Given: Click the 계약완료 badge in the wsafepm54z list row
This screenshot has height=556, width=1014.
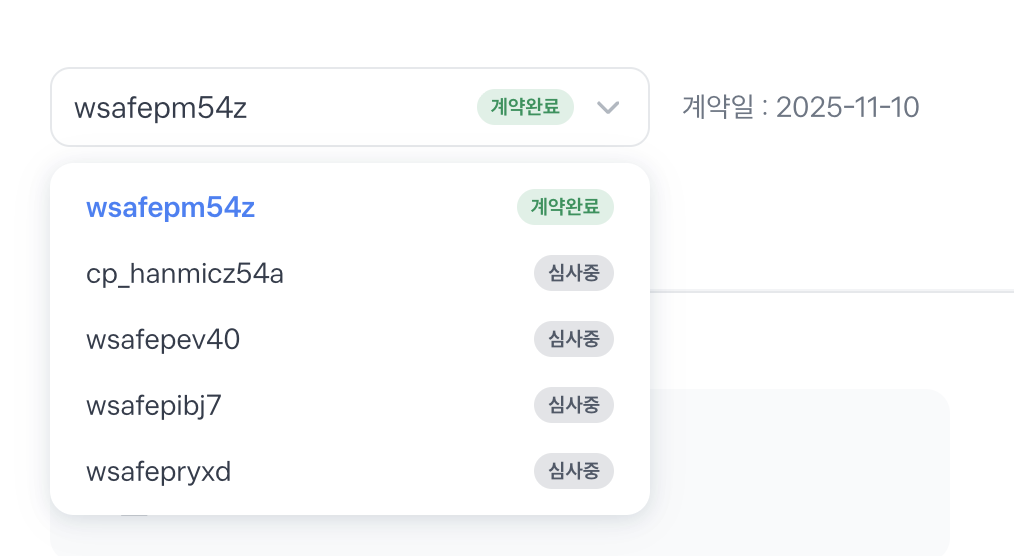Looking at the screenshot, I should 565,207.
